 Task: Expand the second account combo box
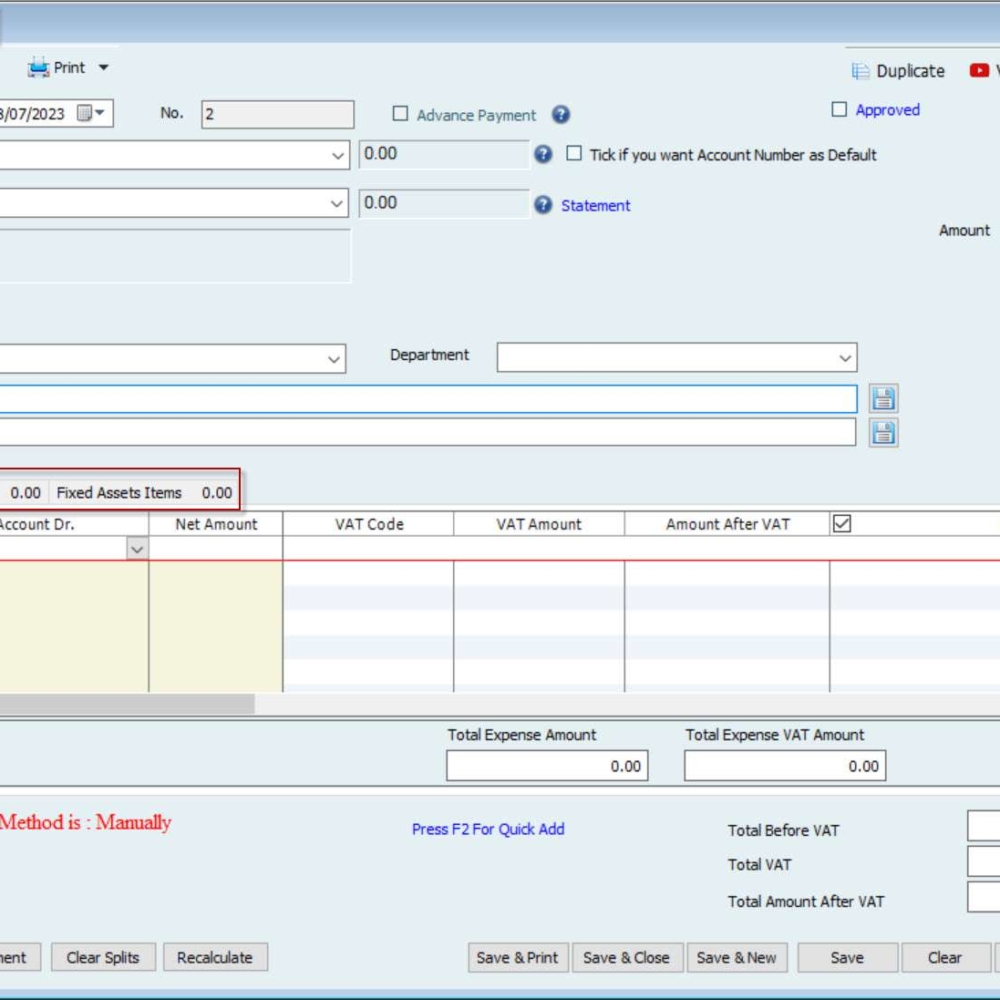[337, 203]
